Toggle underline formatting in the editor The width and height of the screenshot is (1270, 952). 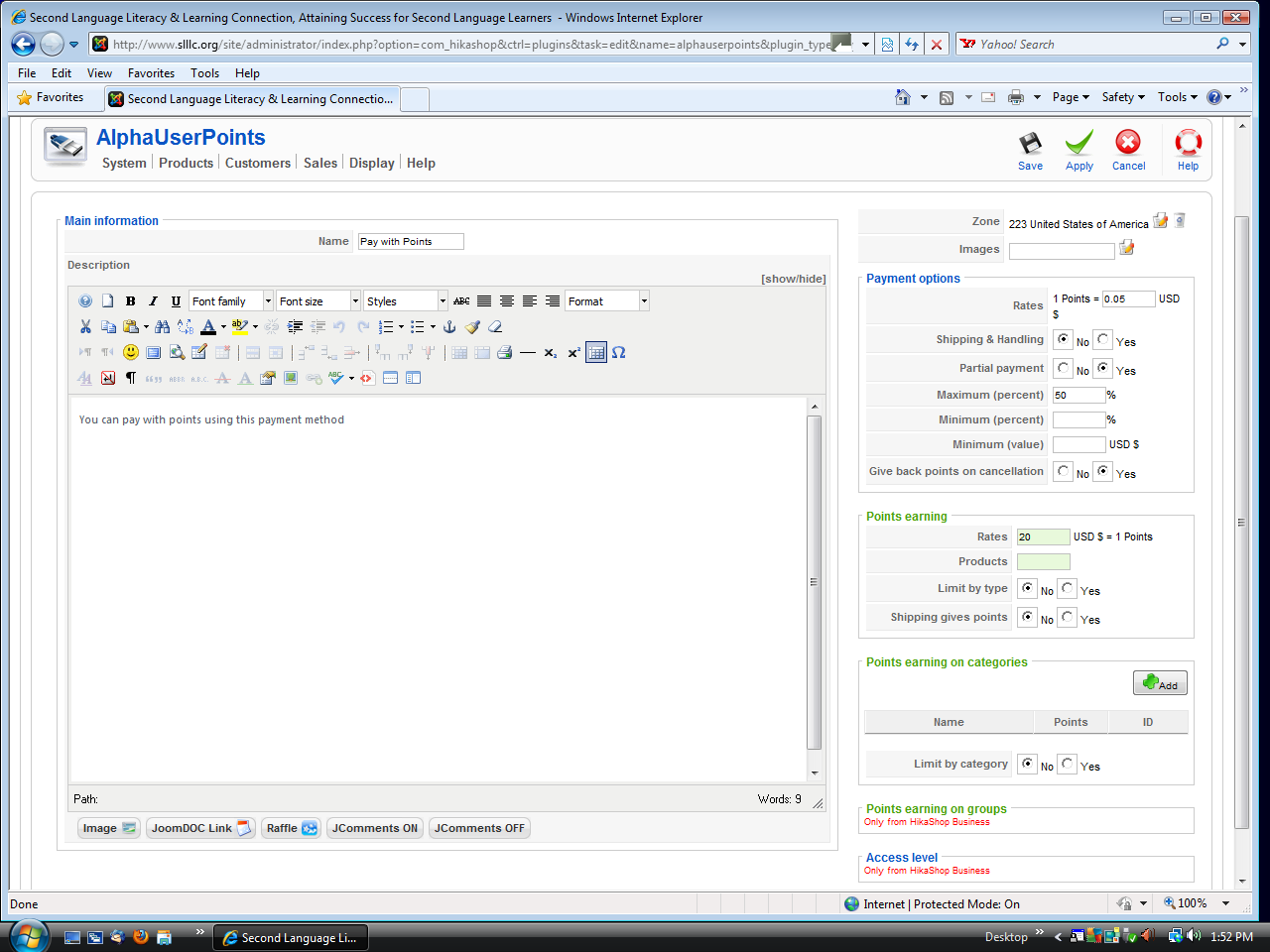(x=176, y=301)
